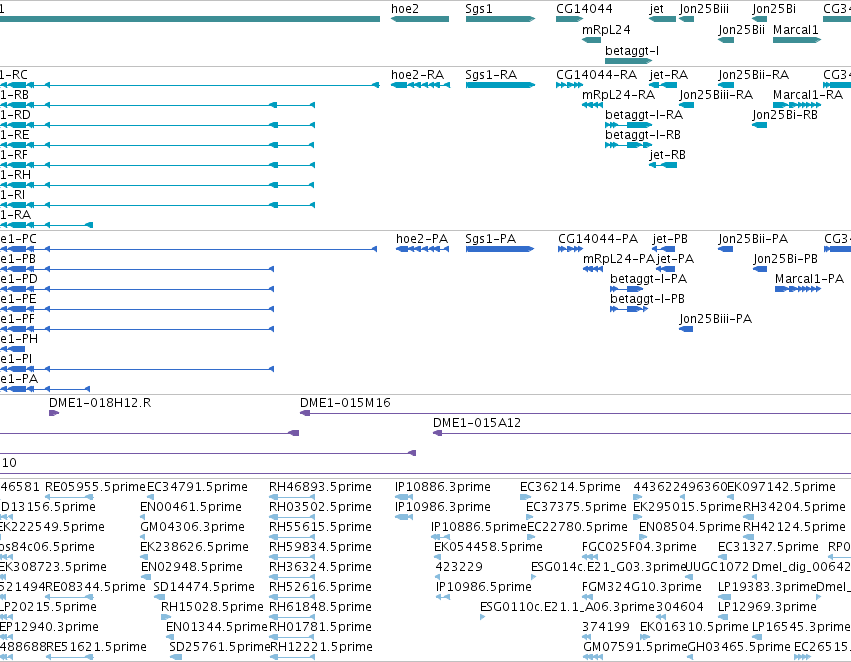Select the EC37375.5prime EST label
Screen dimensions: 851x662
576,507
